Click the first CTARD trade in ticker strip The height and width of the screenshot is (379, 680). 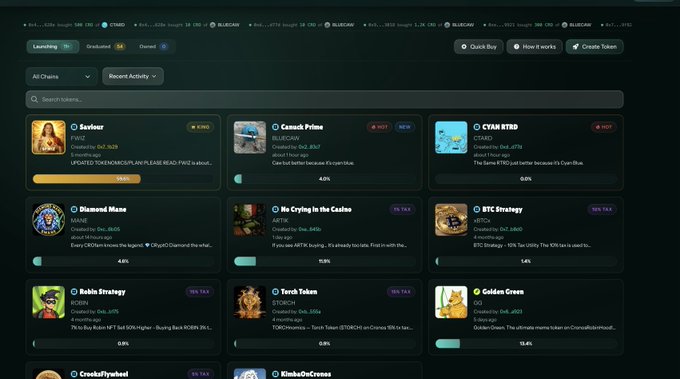point(74,25)
